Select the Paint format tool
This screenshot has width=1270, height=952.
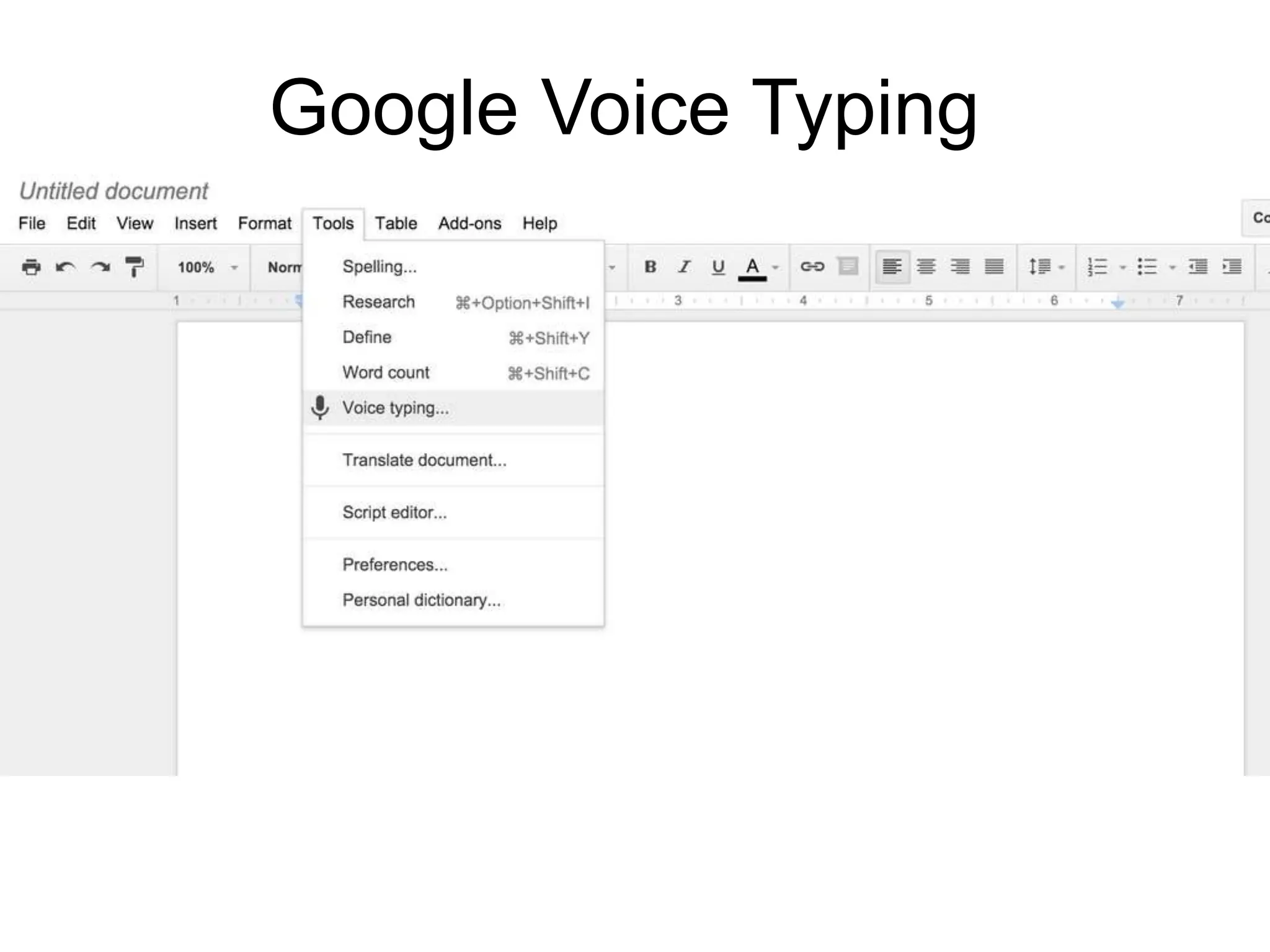(x=134, y=267)
